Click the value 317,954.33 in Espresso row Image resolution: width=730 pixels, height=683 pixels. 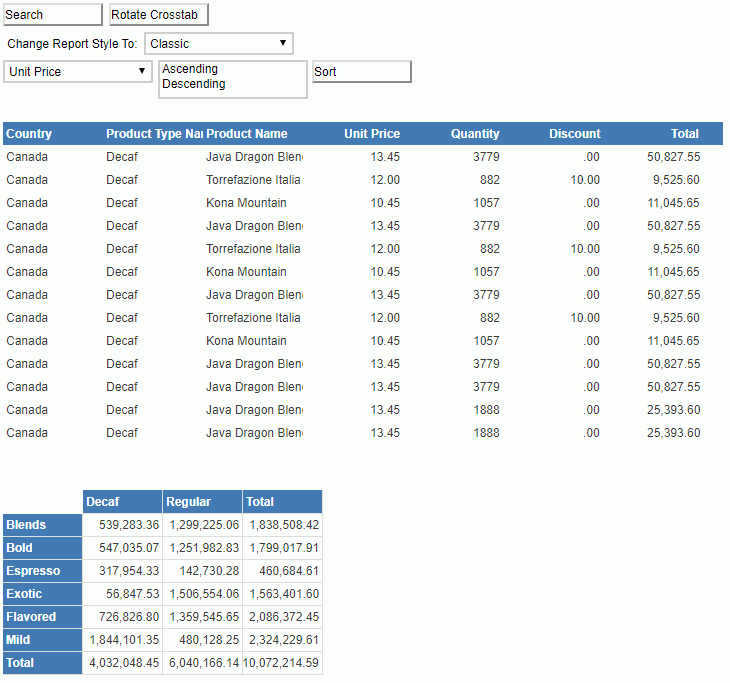pyautogui.click(x=129, y=571)
